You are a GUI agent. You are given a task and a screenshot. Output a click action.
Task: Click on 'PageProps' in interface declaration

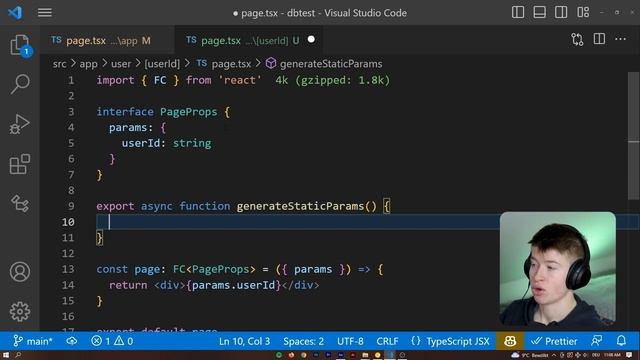tap(189, 112)
